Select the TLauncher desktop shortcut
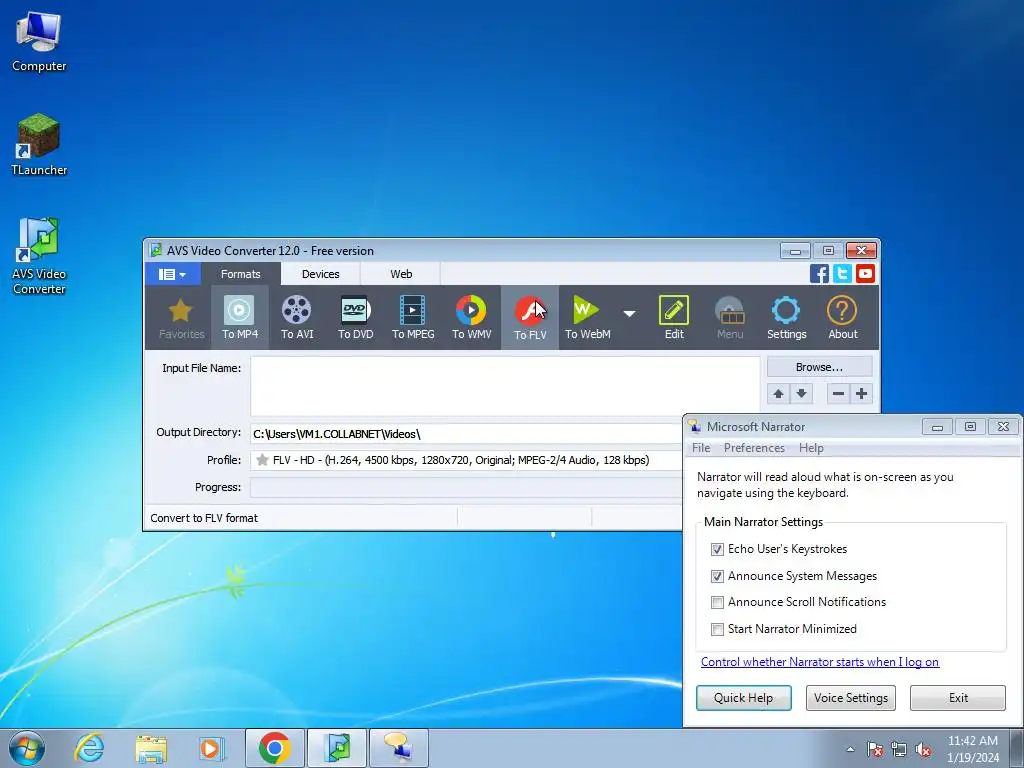The width and height of the screenshot is (1024, 768). click(x=39, y=144)
